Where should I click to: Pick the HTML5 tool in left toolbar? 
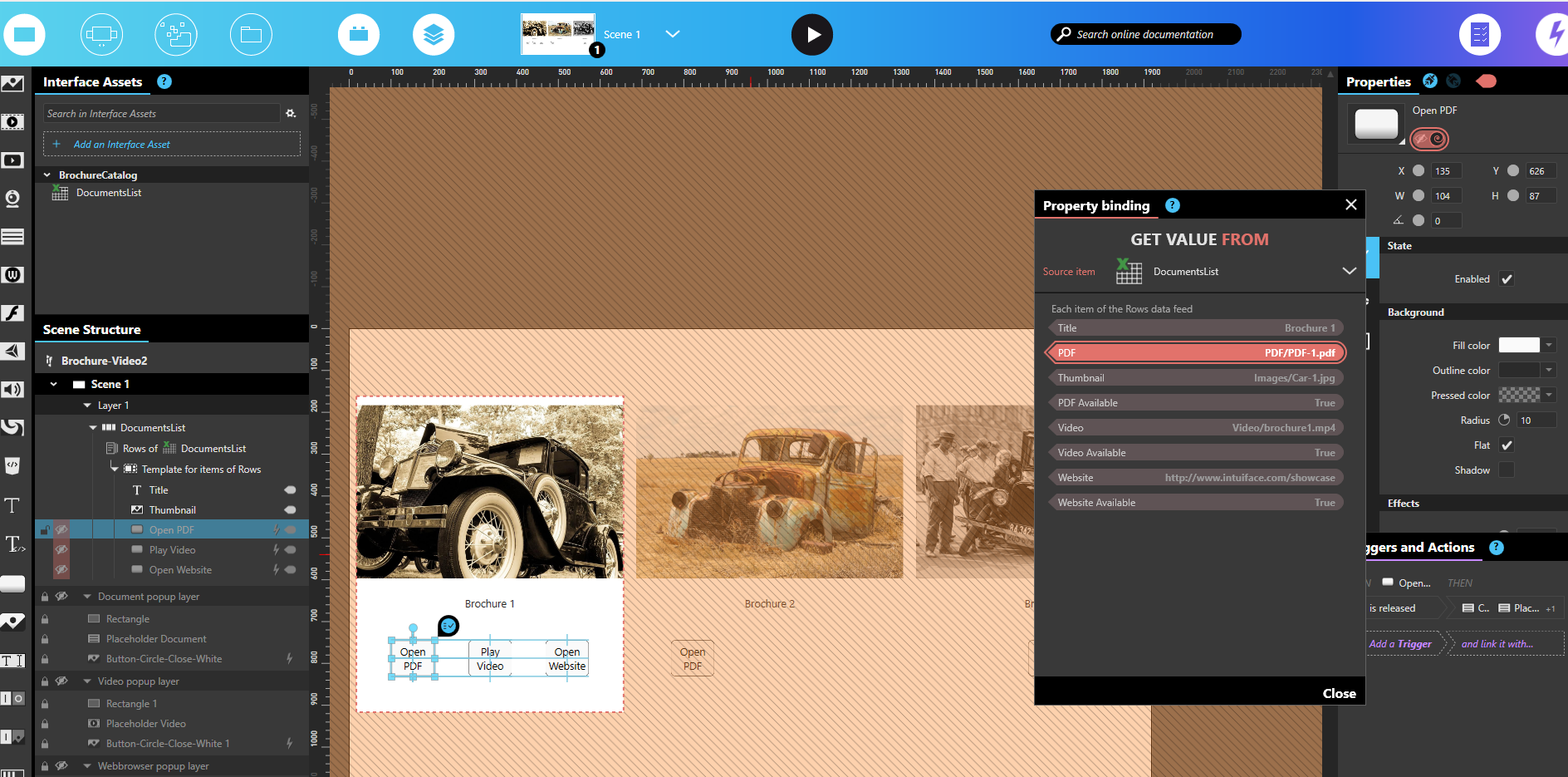[12, 466]
